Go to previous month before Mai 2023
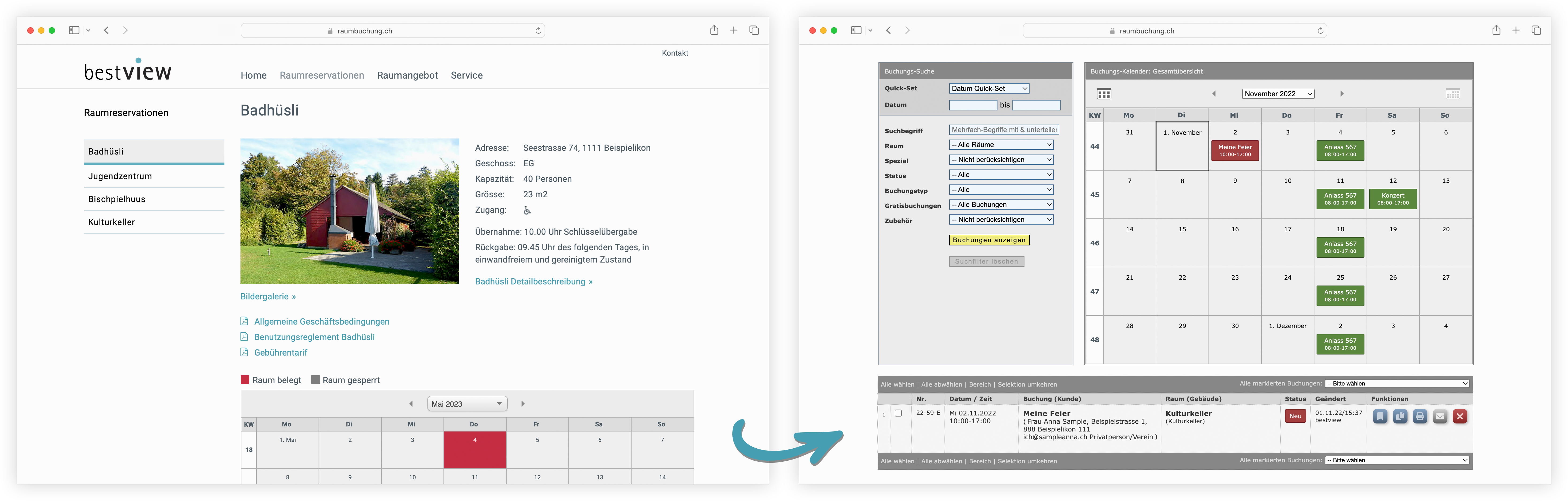1568x501 pixels. [411, 404]
